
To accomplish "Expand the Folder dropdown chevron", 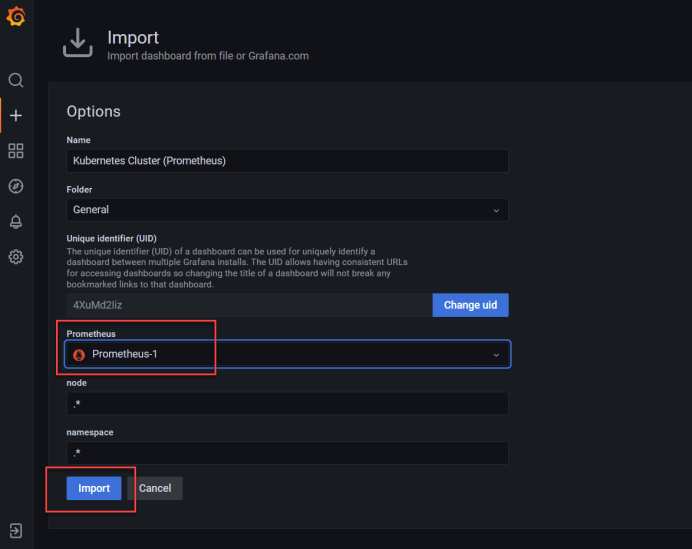I will point(496,210).
